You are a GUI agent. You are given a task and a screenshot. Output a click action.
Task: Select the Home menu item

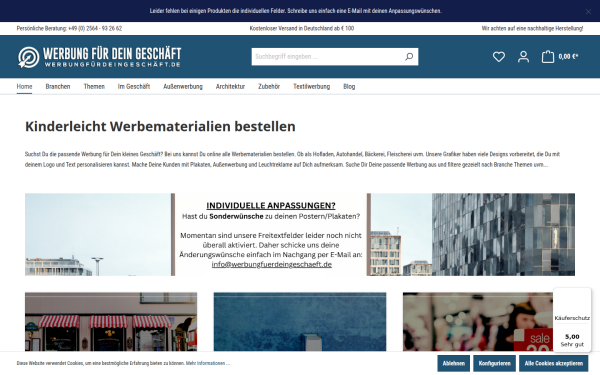24,86
